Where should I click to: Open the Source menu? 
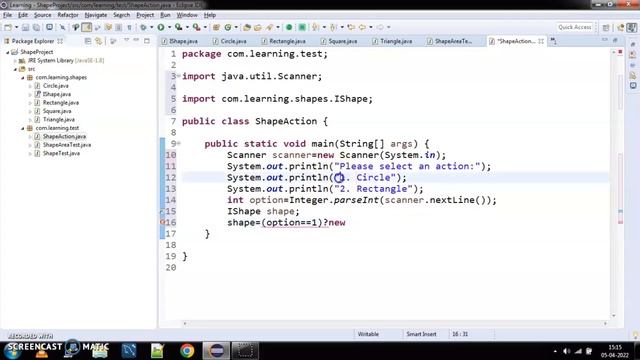[42, 15]
